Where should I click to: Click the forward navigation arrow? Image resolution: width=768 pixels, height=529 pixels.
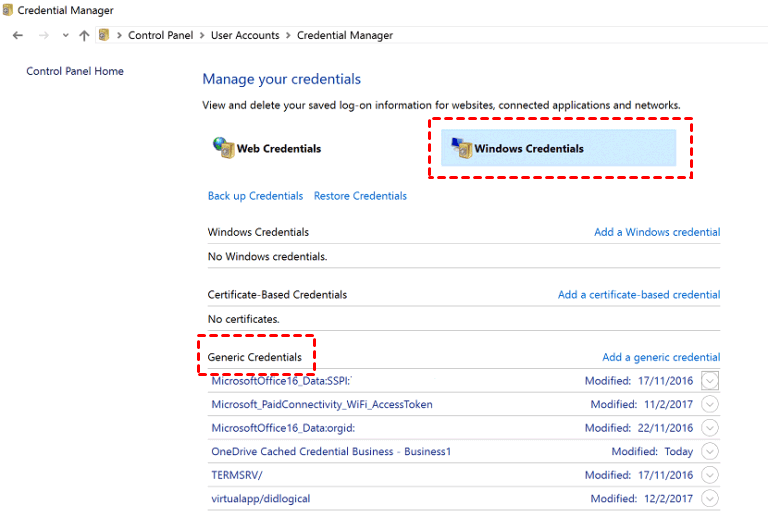tap(43, 35)
